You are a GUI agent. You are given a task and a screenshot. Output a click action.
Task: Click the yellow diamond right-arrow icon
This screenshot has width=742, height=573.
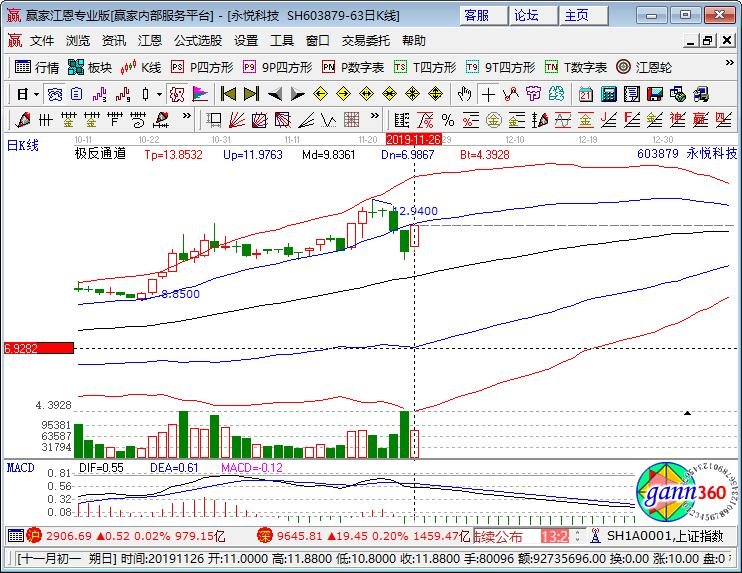tap(344, 95)
